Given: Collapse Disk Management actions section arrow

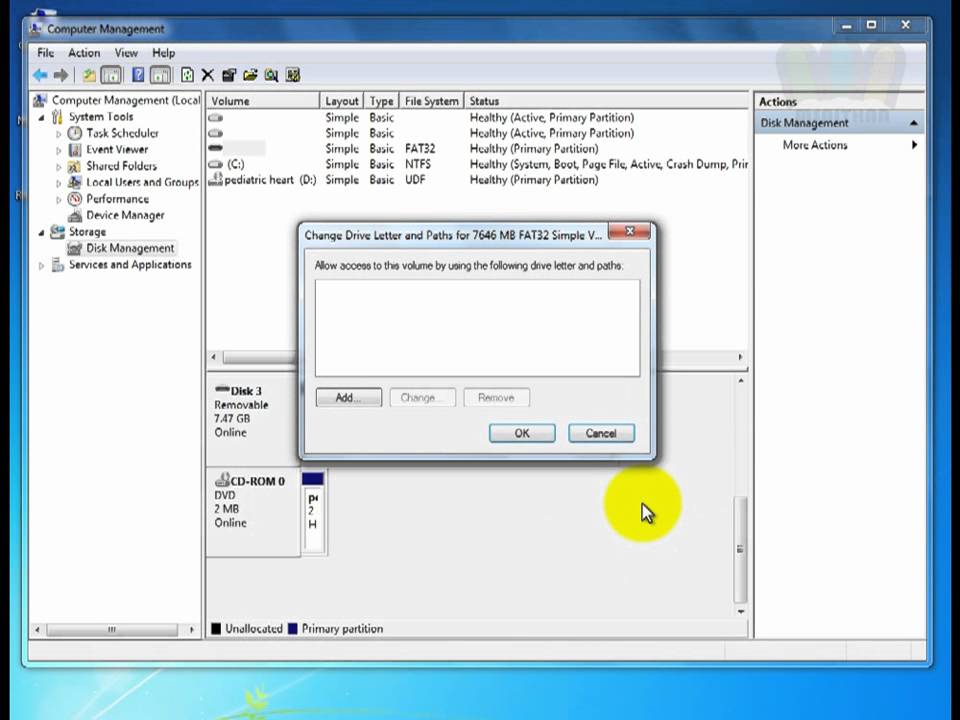Looking at the screenshot, I should [913, 123].
